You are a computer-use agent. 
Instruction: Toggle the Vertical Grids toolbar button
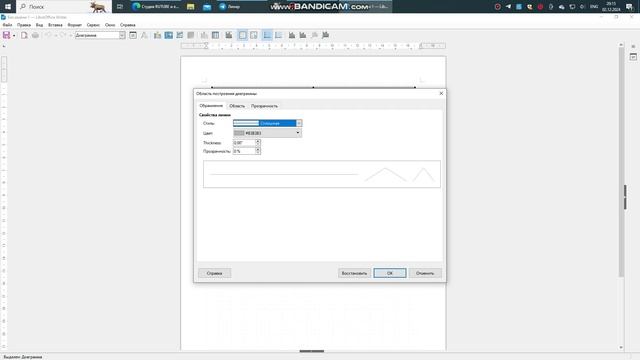278,36
